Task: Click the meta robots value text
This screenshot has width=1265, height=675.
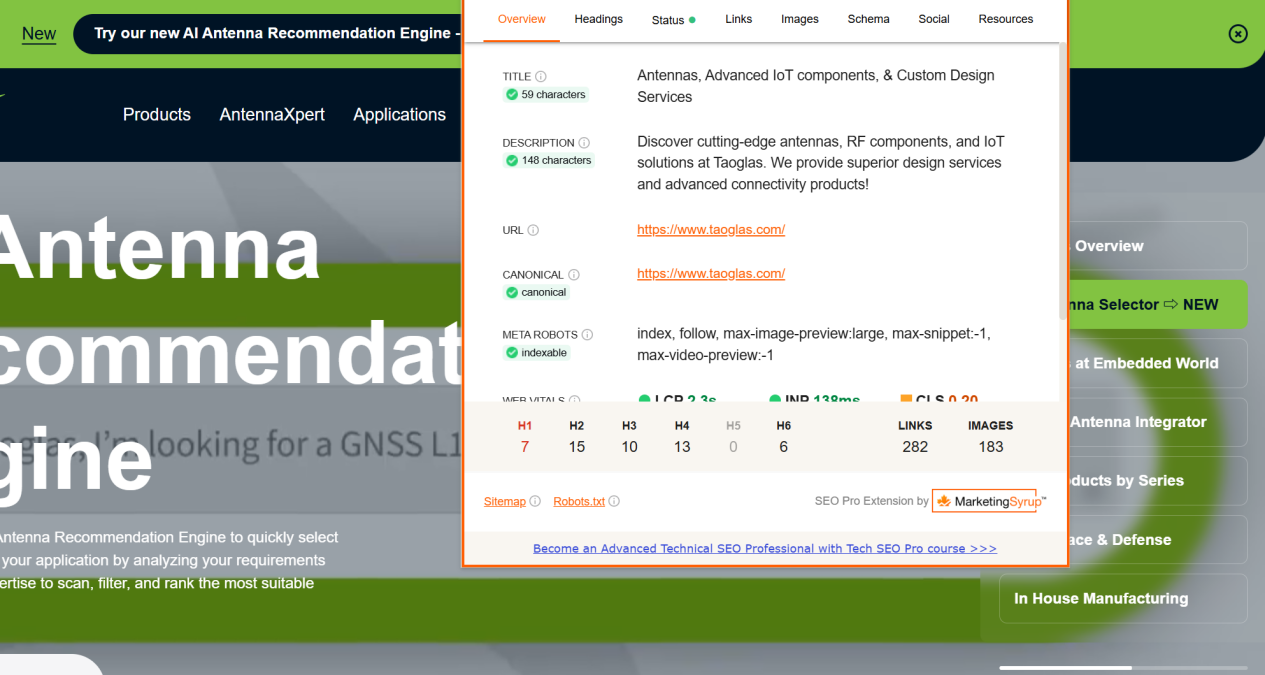Action: point(814,344)
